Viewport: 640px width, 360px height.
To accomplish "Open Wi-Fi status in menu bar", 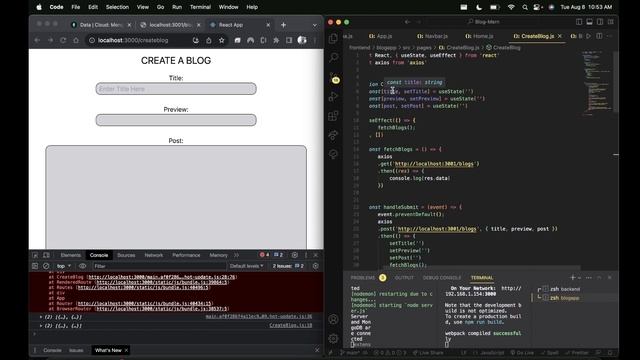I will (511, 7).
